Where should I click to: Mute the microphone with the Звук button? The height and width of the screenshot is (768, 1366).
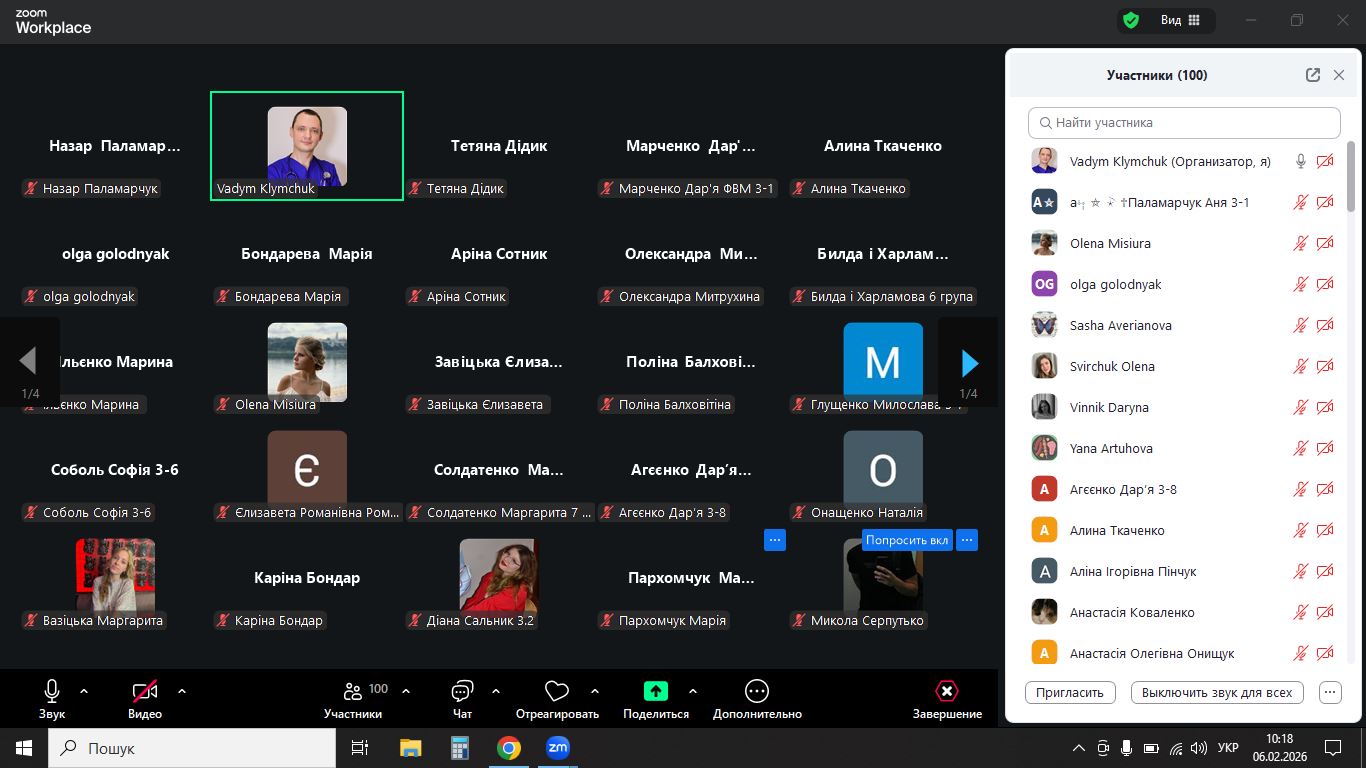coord(52,699)
